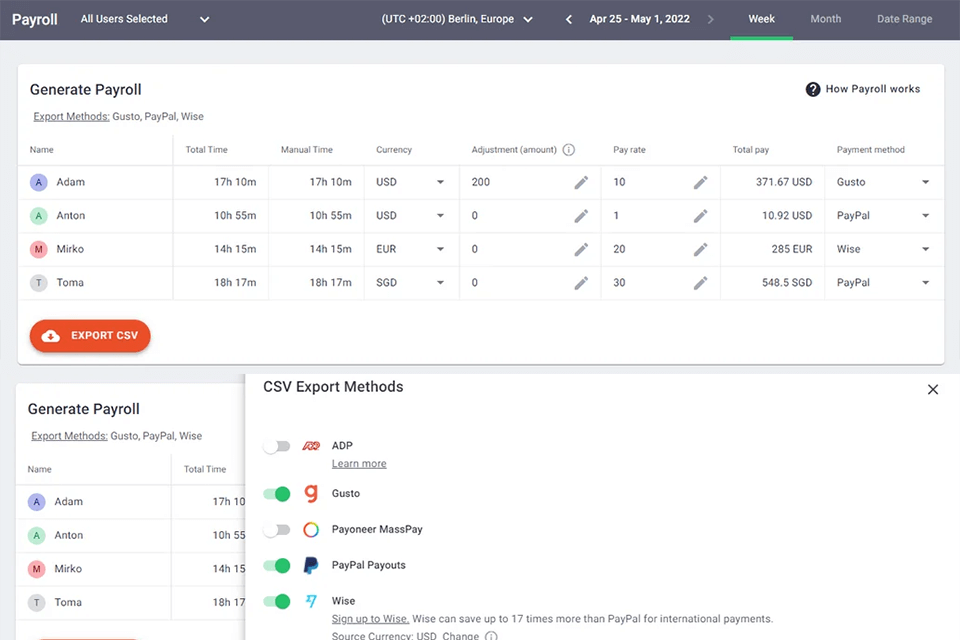Disable the Gusto export toggle
Viewport: 960px width, 640px height.
pos(277,493)
